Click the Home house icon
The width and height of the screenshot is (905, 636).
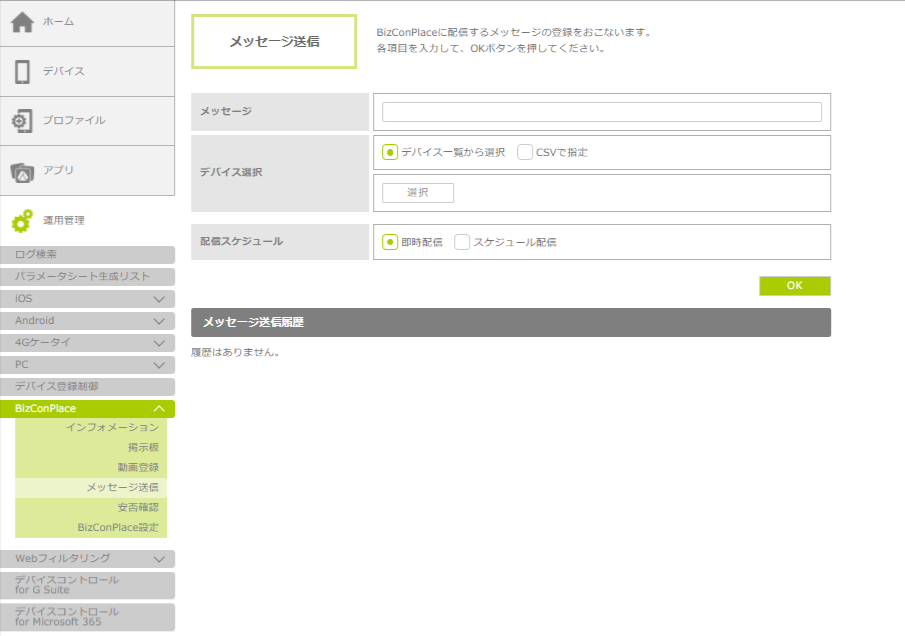(x=22, y=22)
